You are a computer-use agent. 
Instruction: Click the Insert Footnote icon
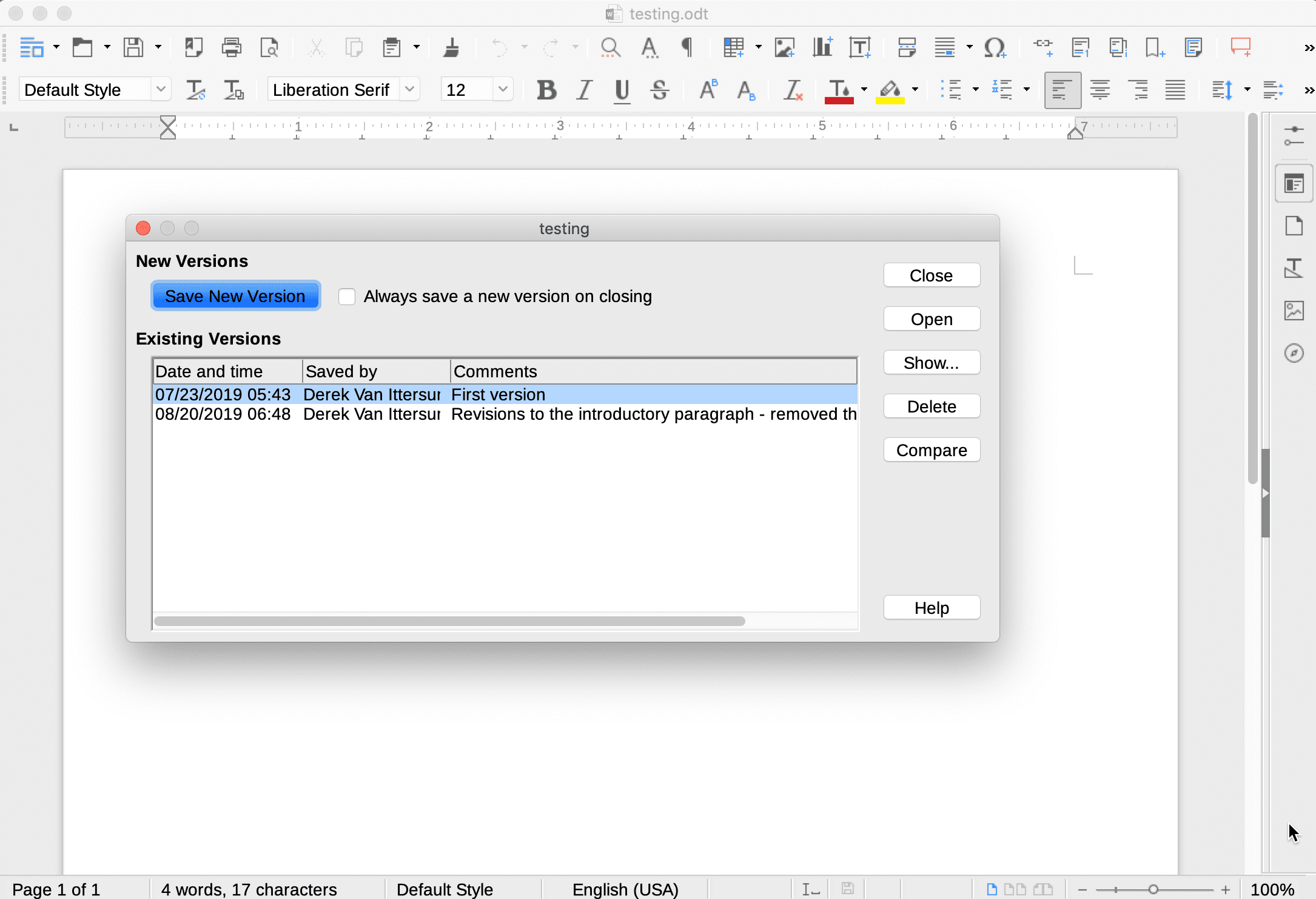1080,47
